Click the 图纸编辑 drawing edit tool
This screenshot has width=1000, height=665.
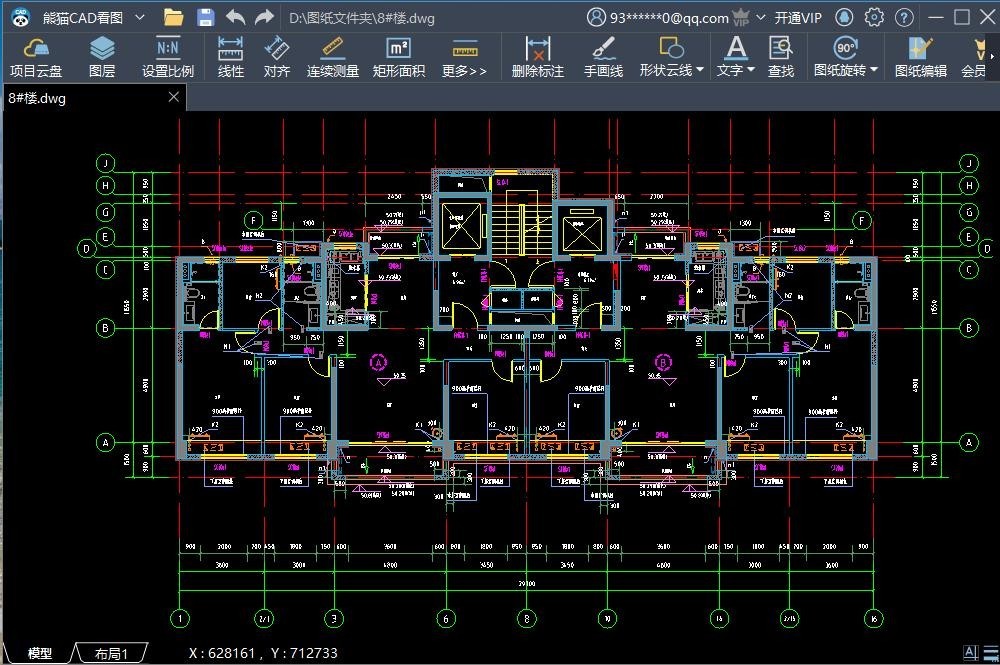(920, 57)
